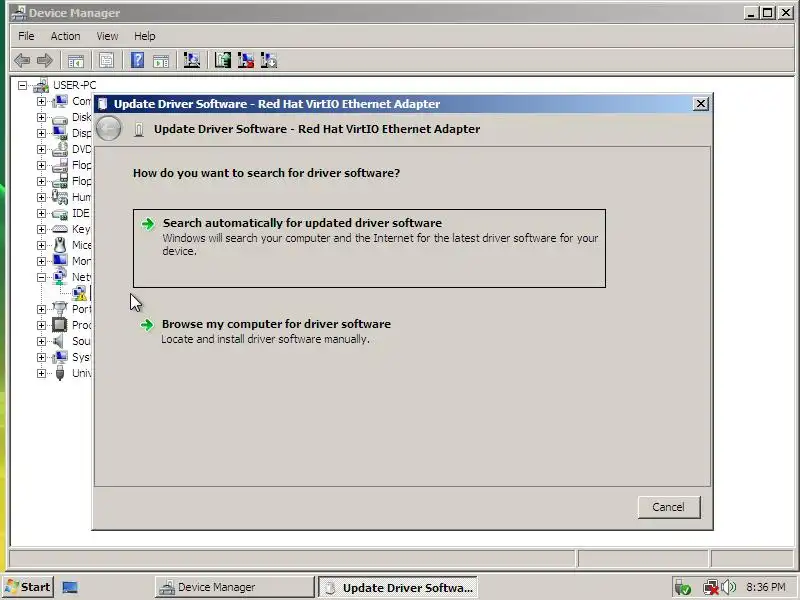800x600 pixels.
Task: Click the Keyboards category icon
Action: [60, 229]
